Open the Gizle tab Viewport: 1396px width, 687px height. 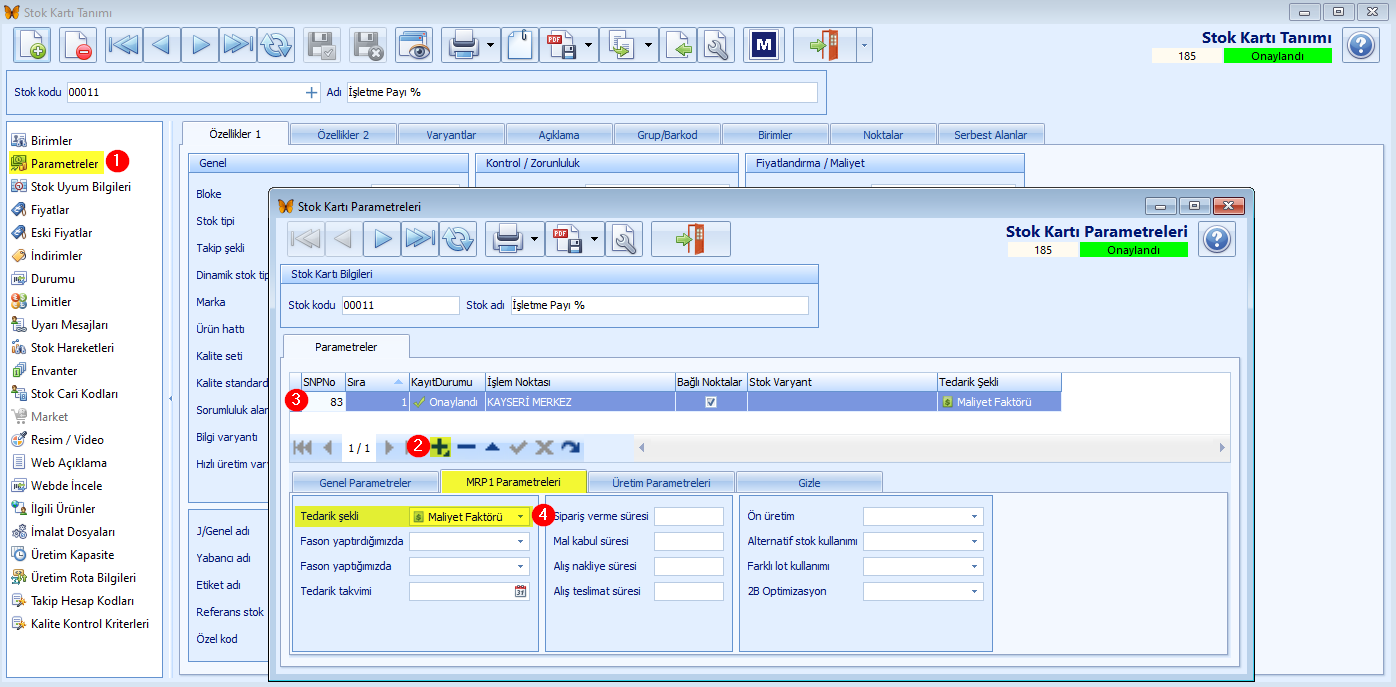coord(809,482)
